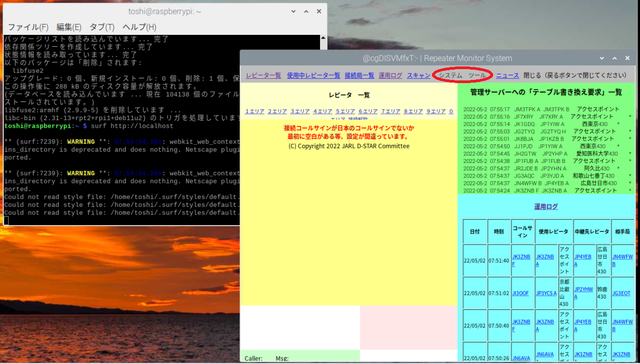Open partner station JG3EOT link
Viewport: 640px width, 364px height.
(621, 293)
